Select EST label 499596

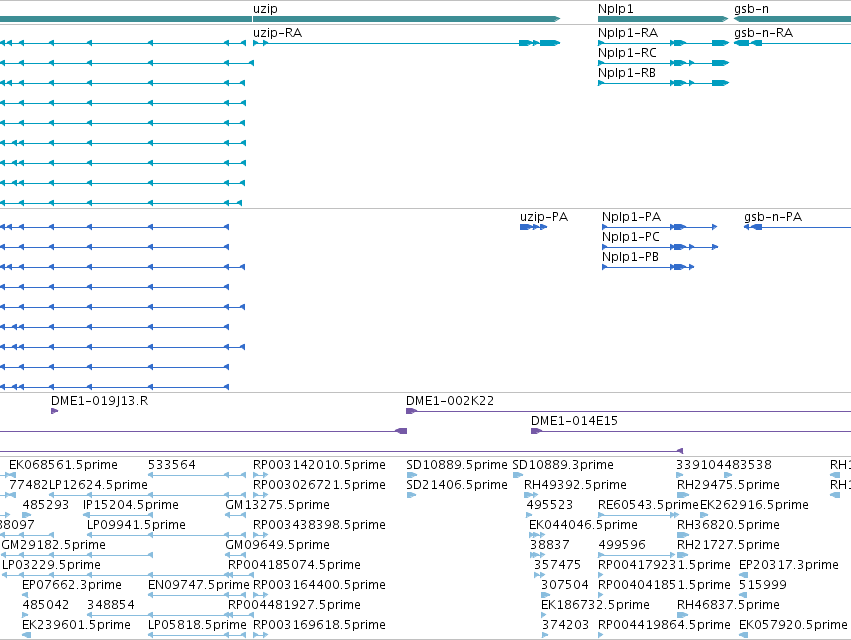(622, 546)
